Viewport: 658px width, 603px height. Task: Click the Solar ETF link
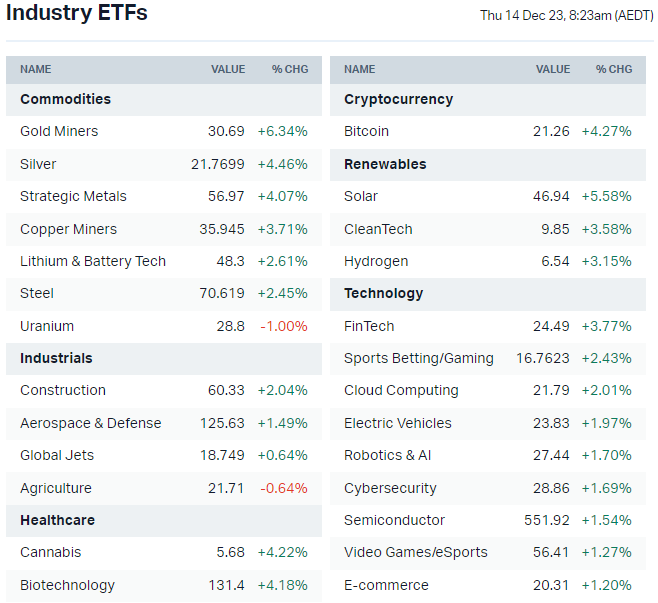click(361, 196)
